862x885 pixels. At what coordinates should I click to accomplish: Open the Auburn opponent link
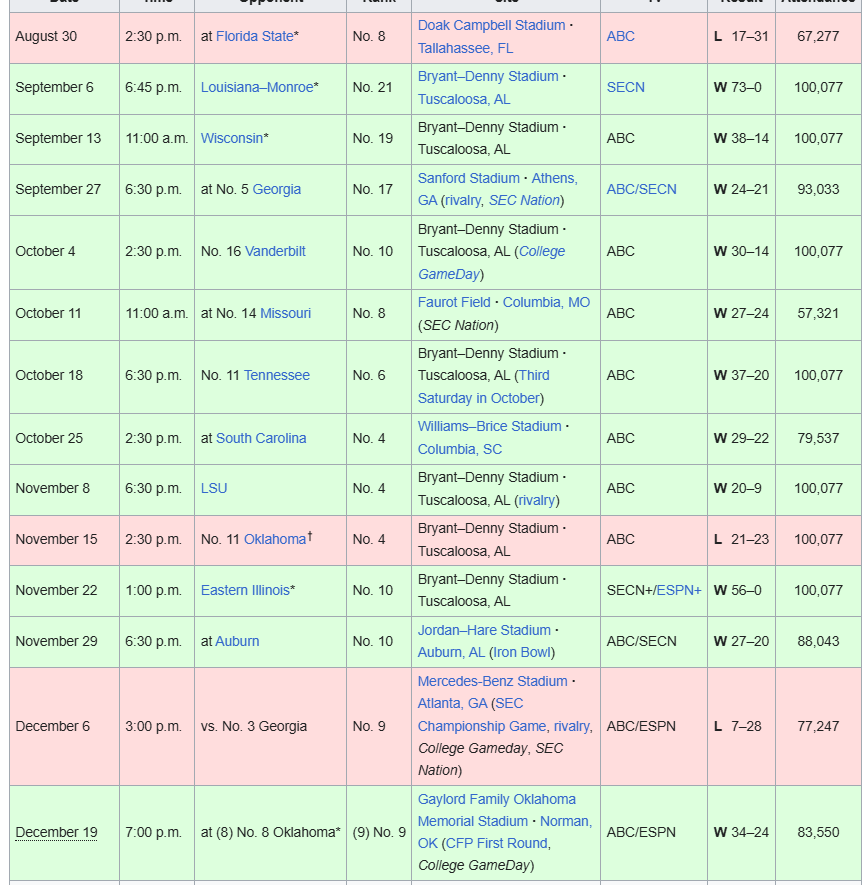click(237, 641)
